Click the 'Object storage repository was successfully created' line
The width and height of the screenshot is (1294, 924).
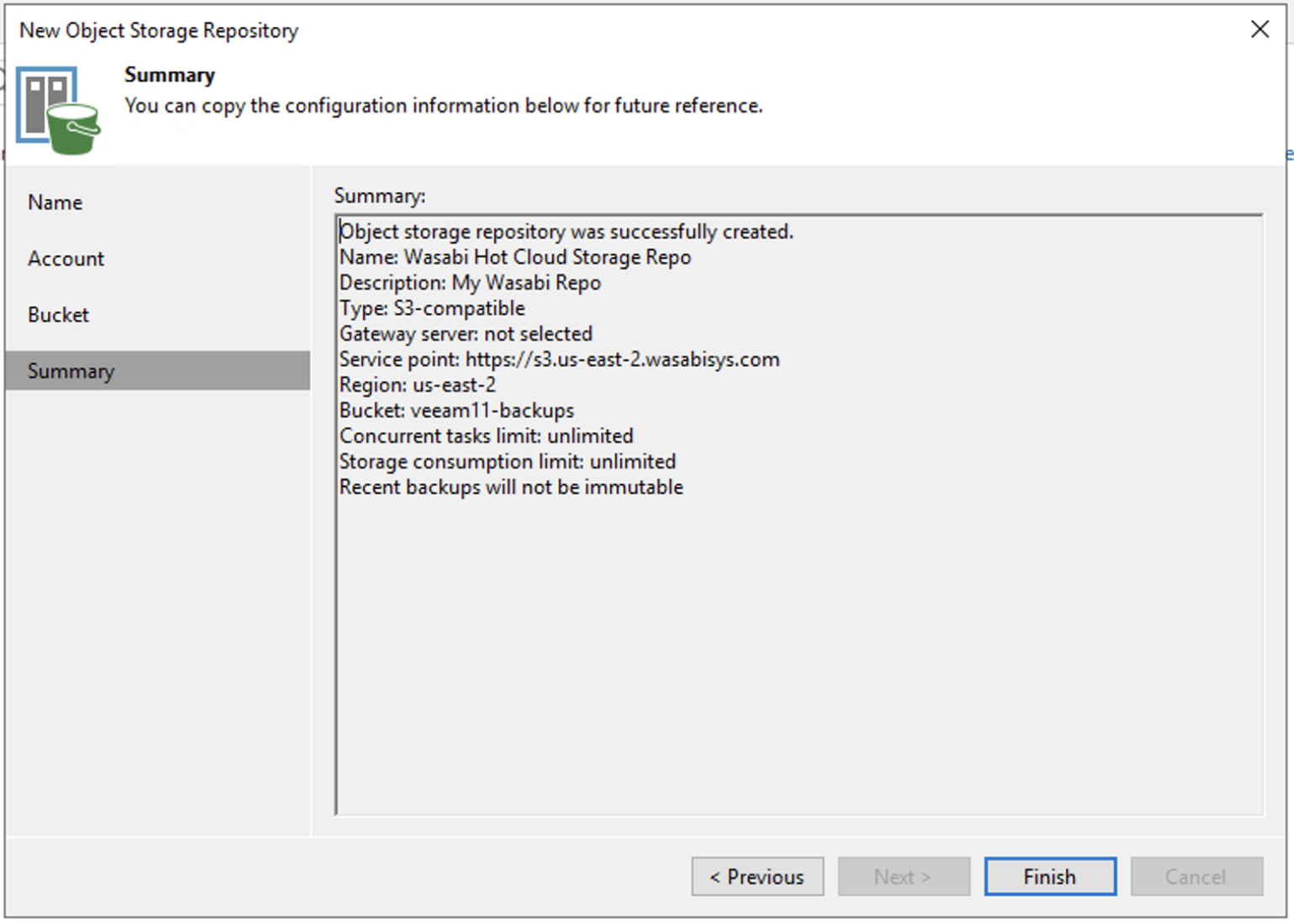[x=566, y=231]
